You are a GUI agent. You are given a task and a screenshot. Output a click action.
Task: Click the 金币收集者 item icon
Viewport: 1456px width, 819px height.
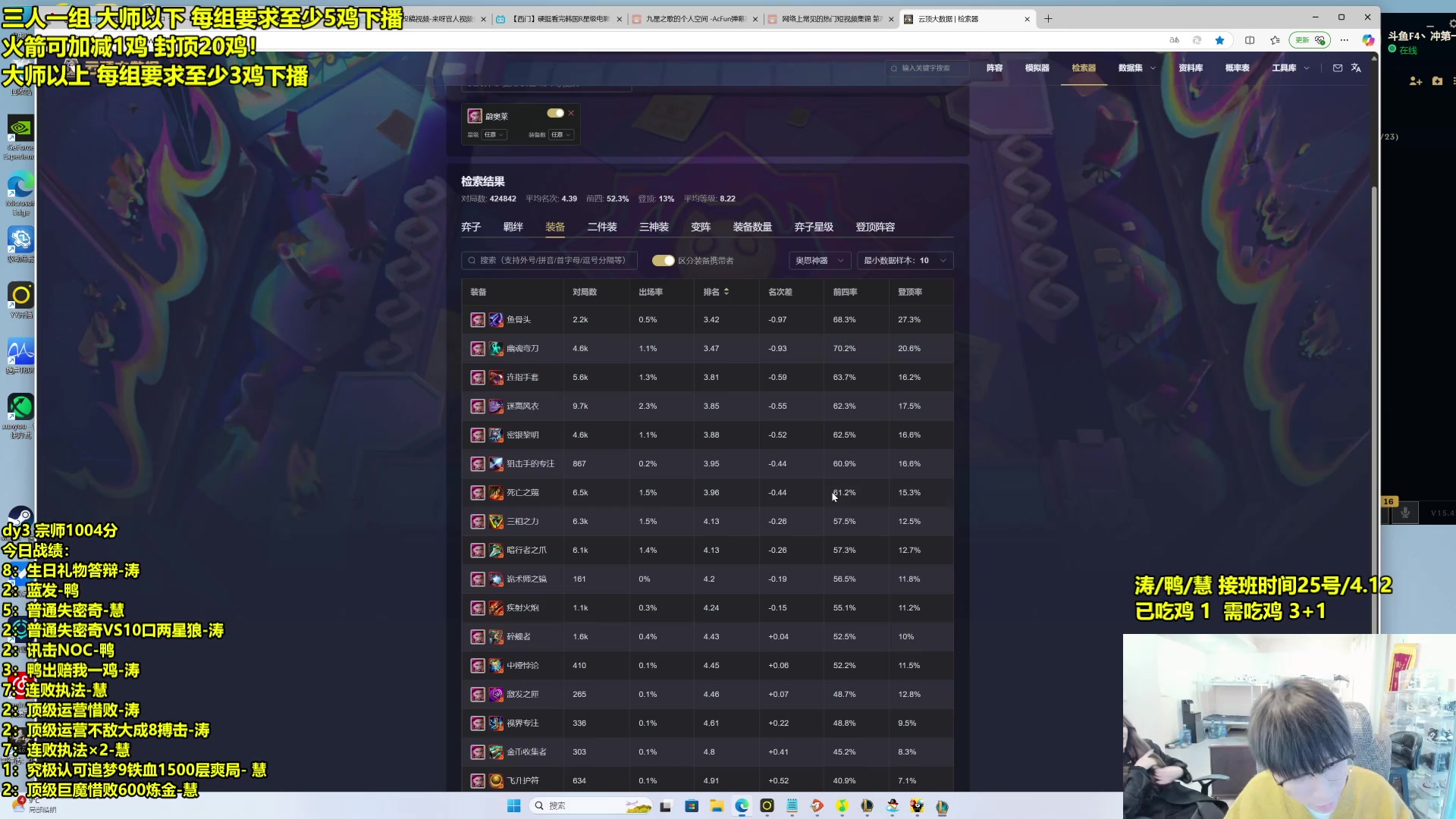496,752
